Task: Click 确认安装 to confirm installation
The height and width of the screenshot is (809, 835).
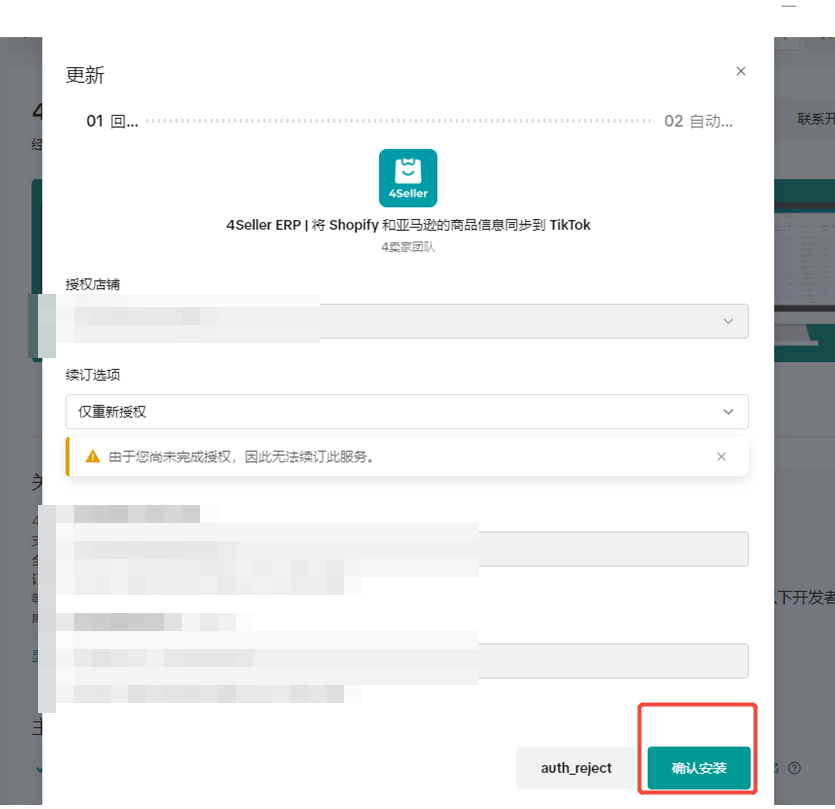Action: pyautogui.click(x=698, y=768)
